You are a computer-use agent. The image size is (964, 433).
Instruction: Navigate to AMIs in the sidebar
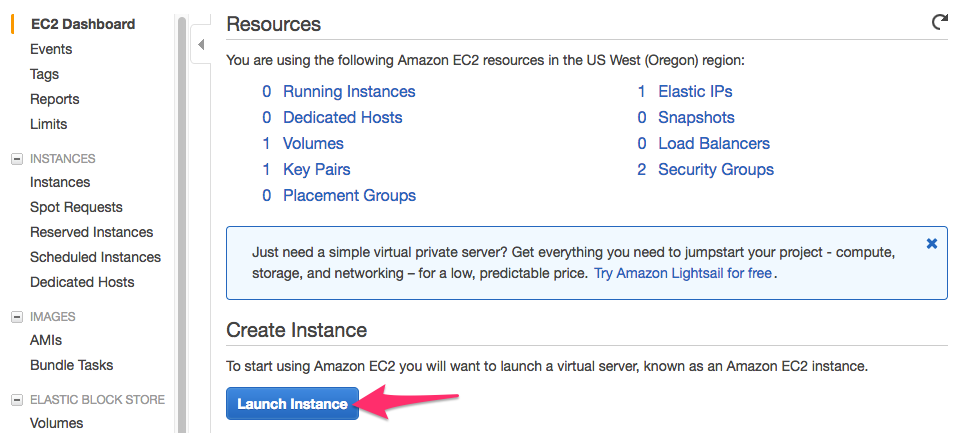pos(46,340)
